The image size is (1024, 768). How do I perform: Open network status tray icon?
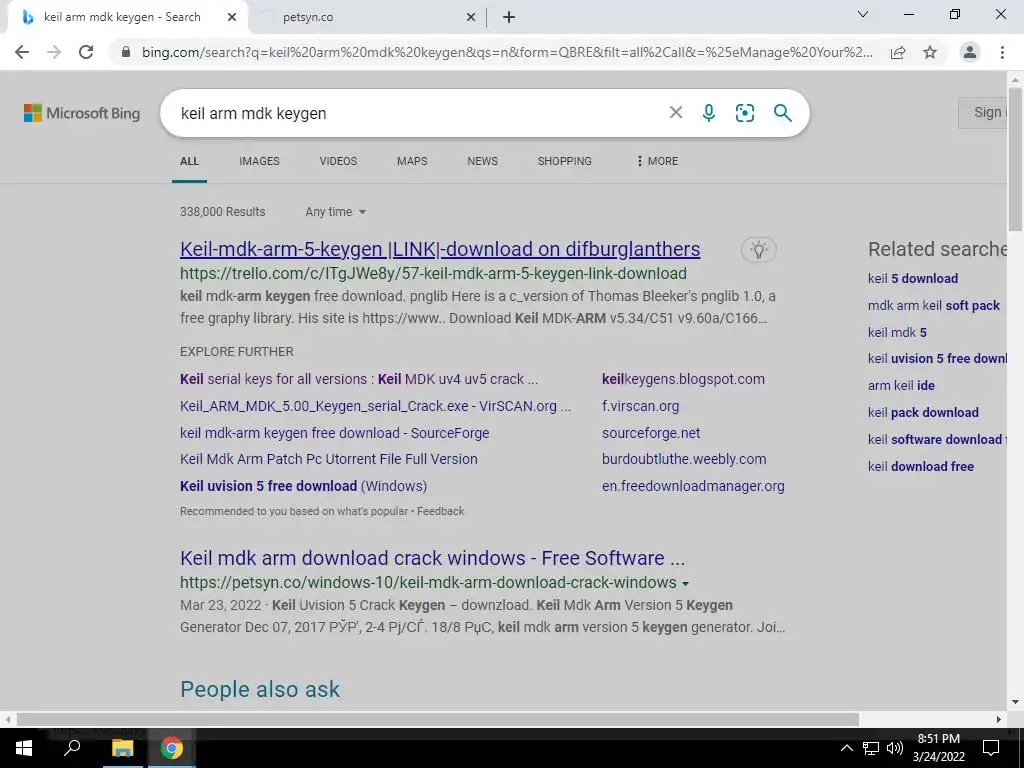pos(871,748)
